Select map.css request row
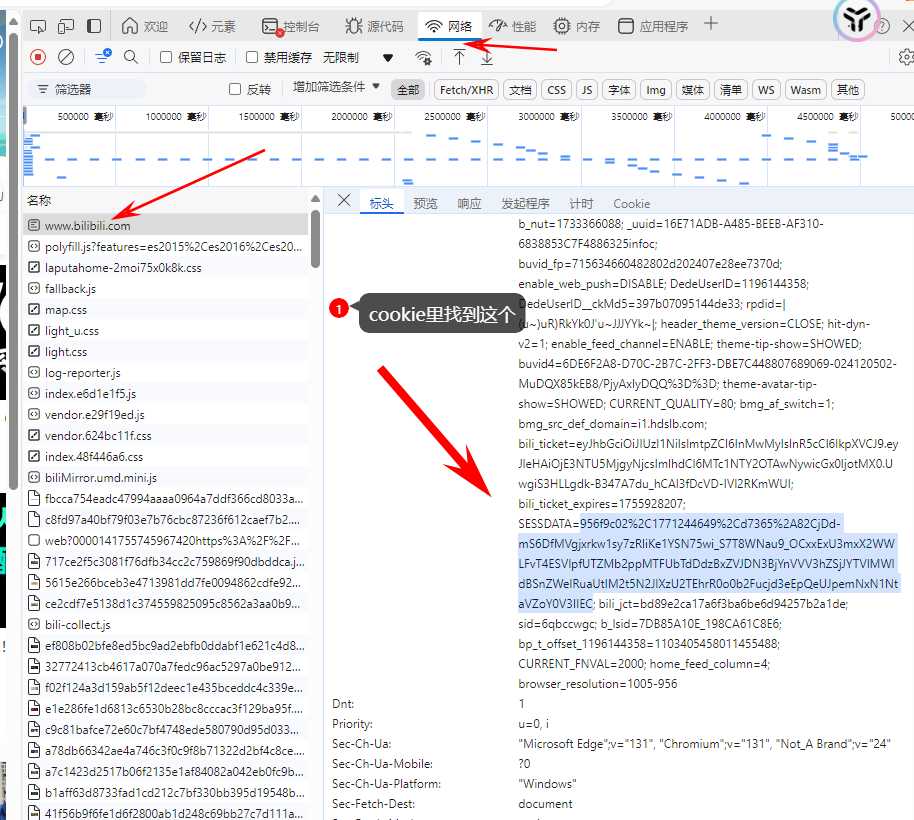The width and height of the screenshot is (914, 820). pyautogui.click(x=166, y=309)
